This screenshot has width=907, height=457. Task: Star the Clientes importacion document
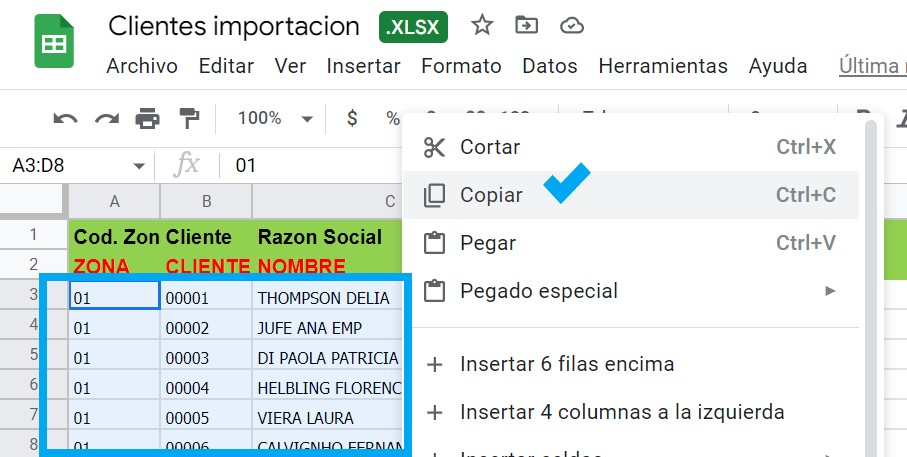(x=482, y=25)
